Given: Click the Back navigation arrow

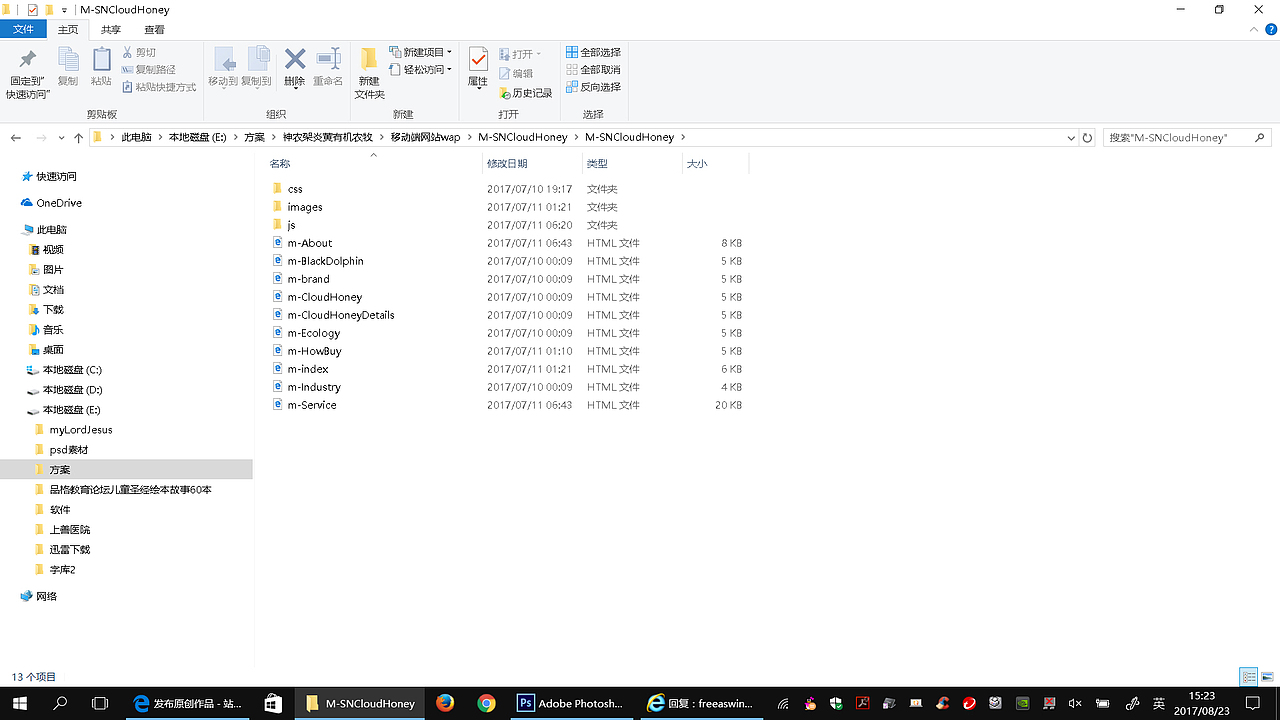Looking at the screenshot, I should [16, 137].
